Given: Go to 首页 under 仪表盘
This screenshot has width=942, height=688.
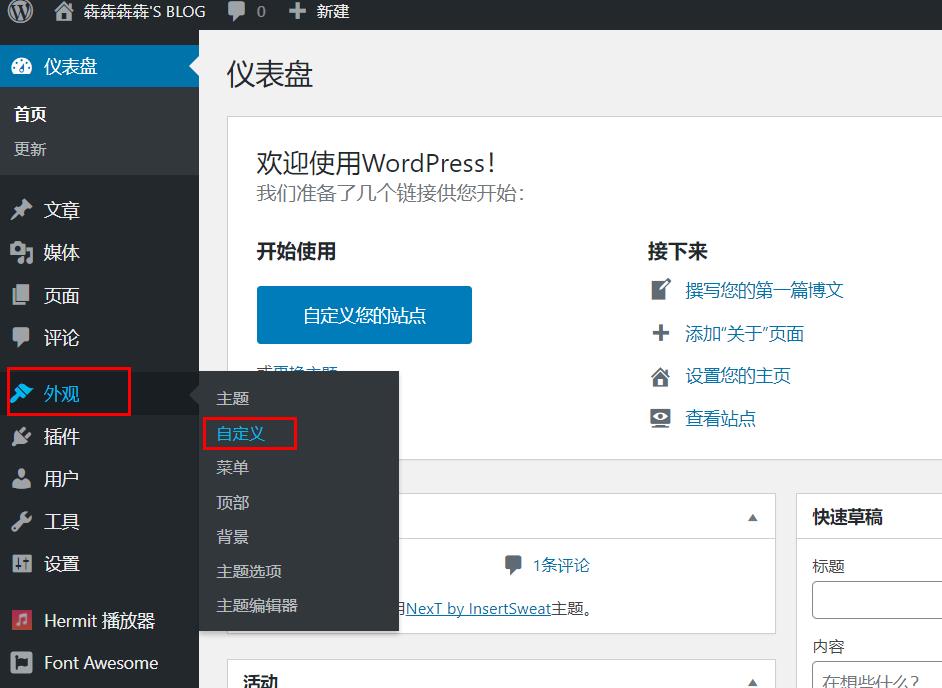Looking at the screenshot, I should pyautogui.click(x=30, y=114).
